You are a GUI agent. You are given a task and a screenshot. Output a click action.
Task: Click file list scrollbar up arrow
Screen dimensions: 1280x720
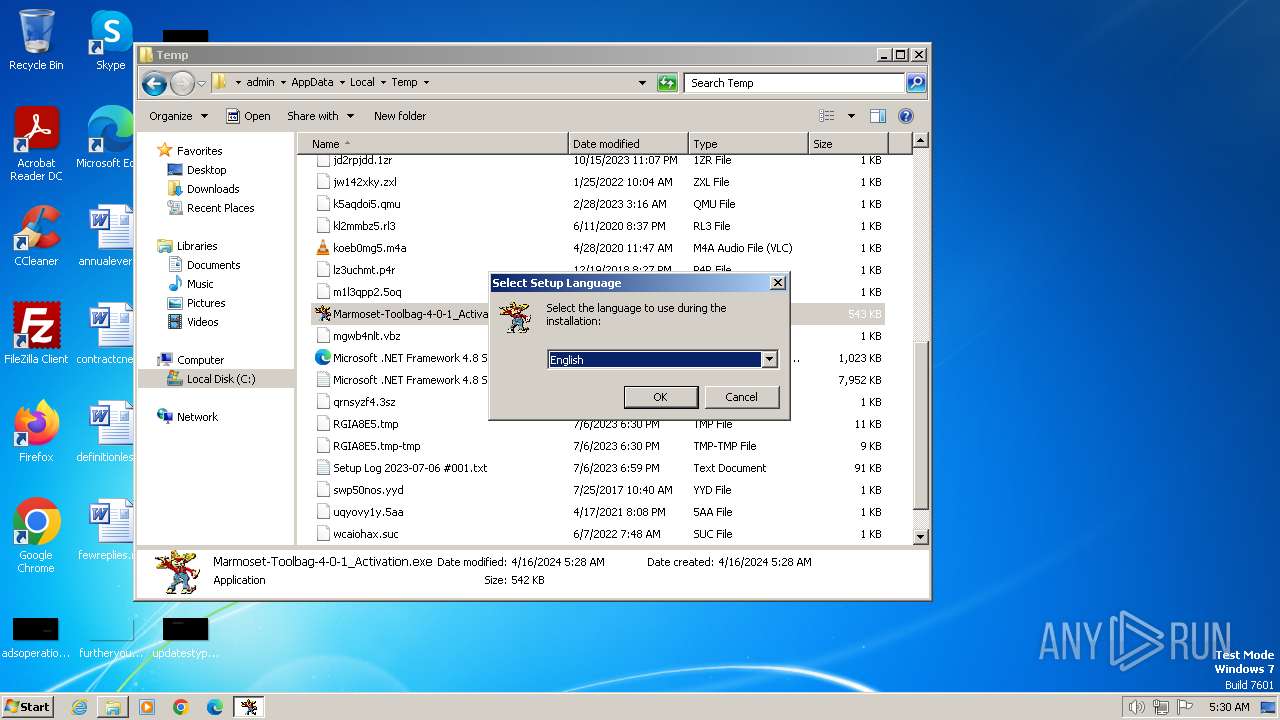pyautogui.click(x=921, y=141)
